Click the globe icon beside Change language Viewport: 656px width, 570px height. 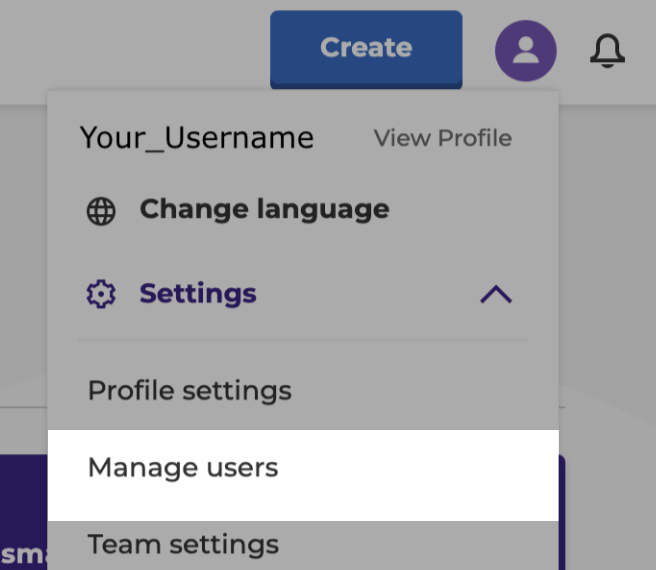(101, 211)
